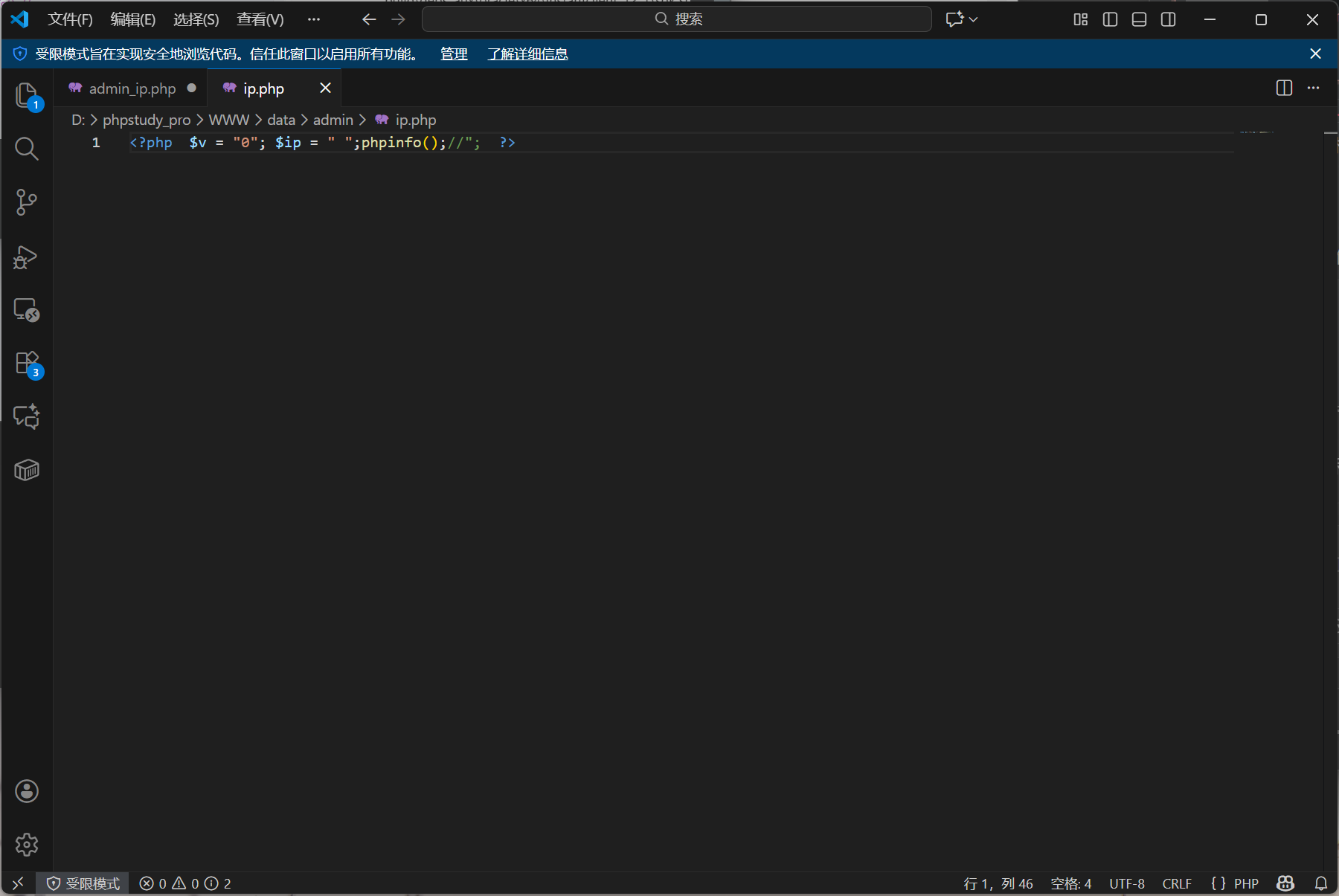Viewport: 1339px width, 896px height.
Task: Open the 文件(F) menu
Action: 70,19
